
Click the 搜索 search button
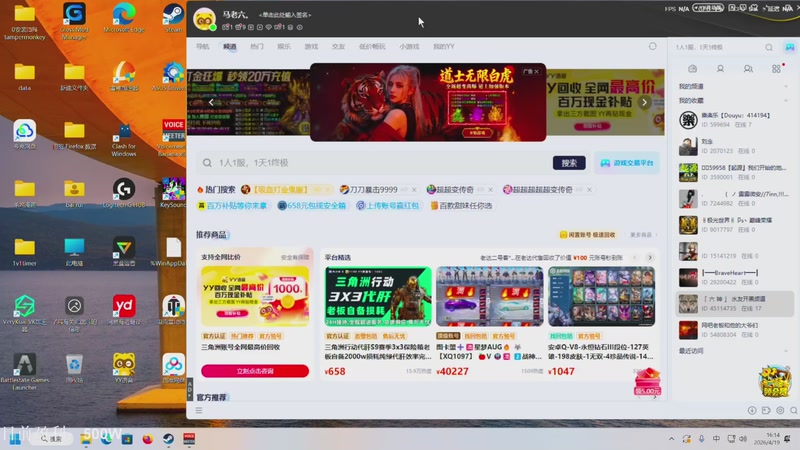point(569,163)
